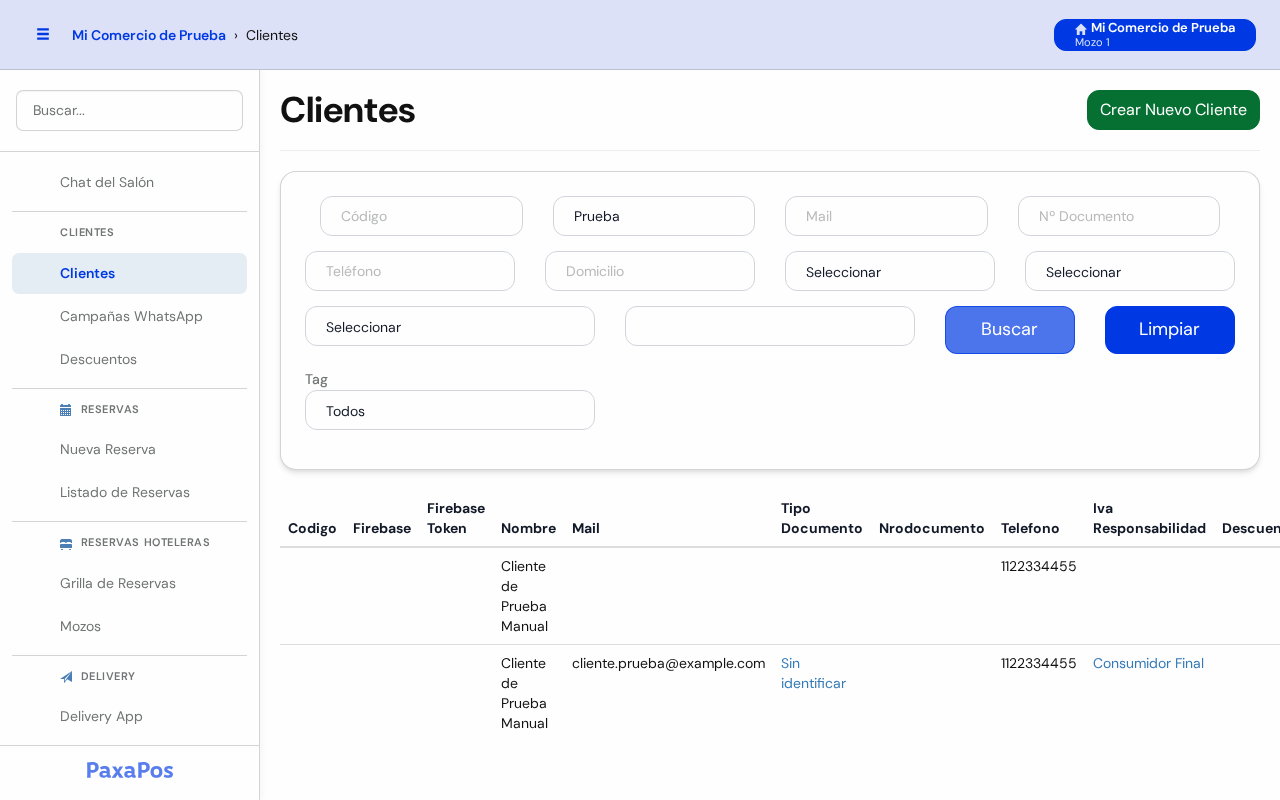Open Nueva Reserva in sidebar
This screenshot has height=800, width=1280.
[129, 449]
